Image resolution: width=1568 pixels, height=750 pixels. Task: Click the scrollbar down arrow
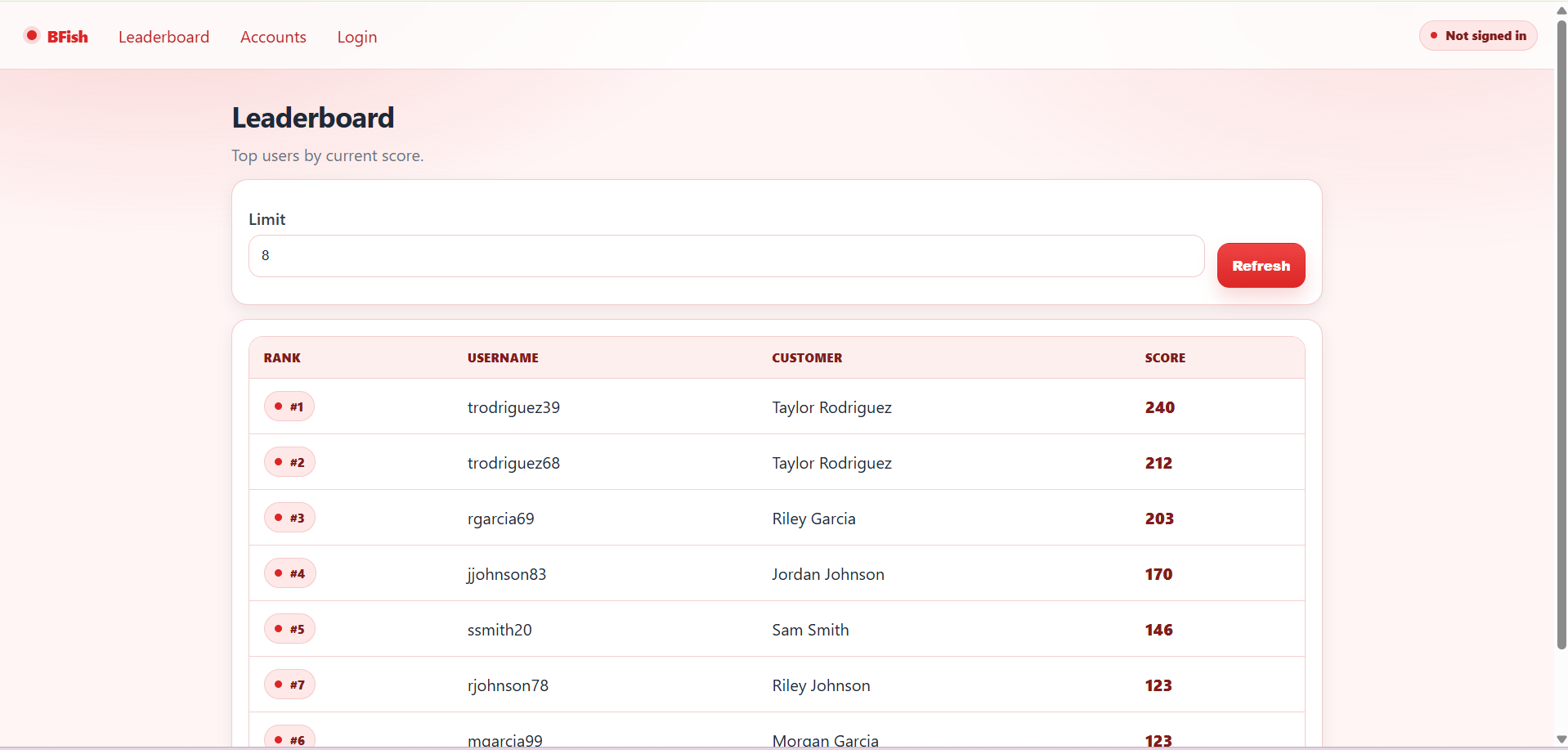[x=1561, y=739]
